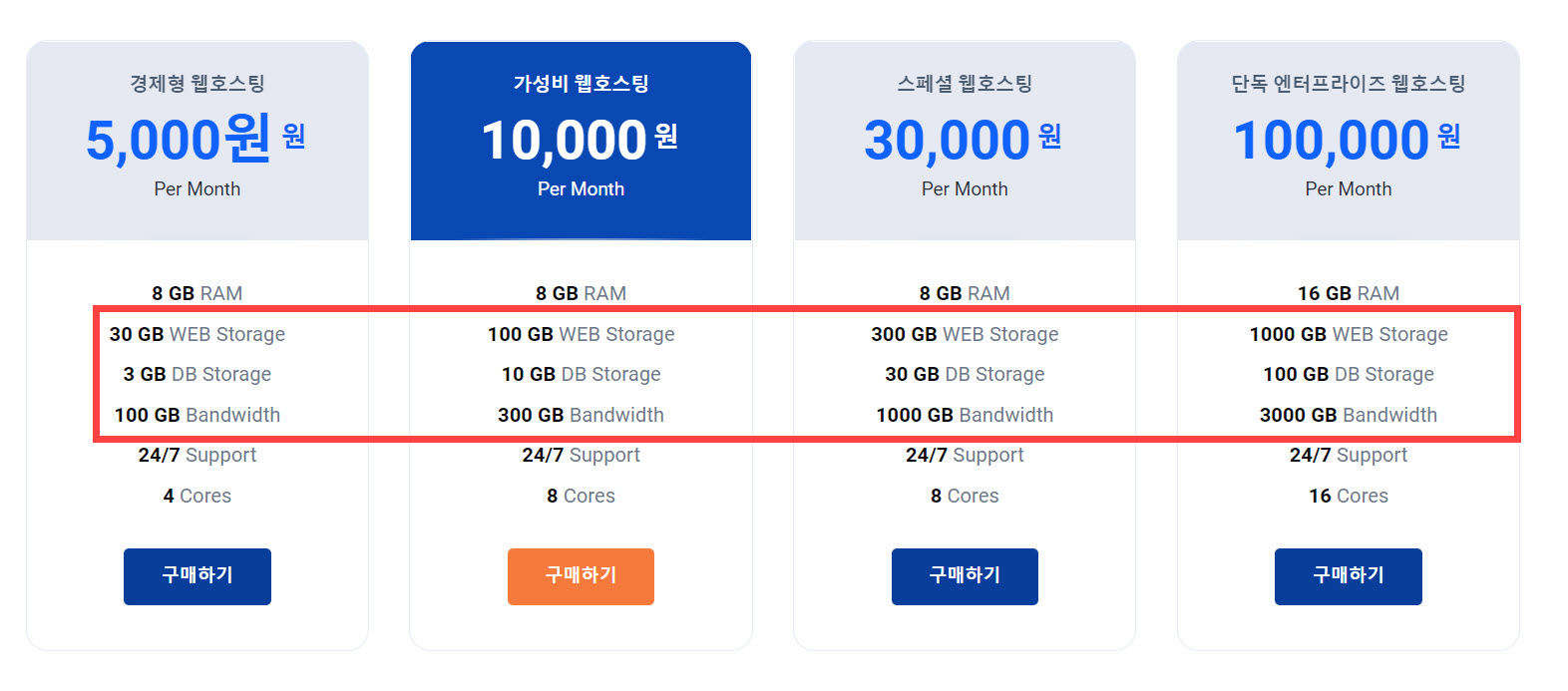Image resolution: width=1568 pixels, height=691 pixels.
Task: Click the 10,000원 price on the blue card
Action: tap(564, 140)
